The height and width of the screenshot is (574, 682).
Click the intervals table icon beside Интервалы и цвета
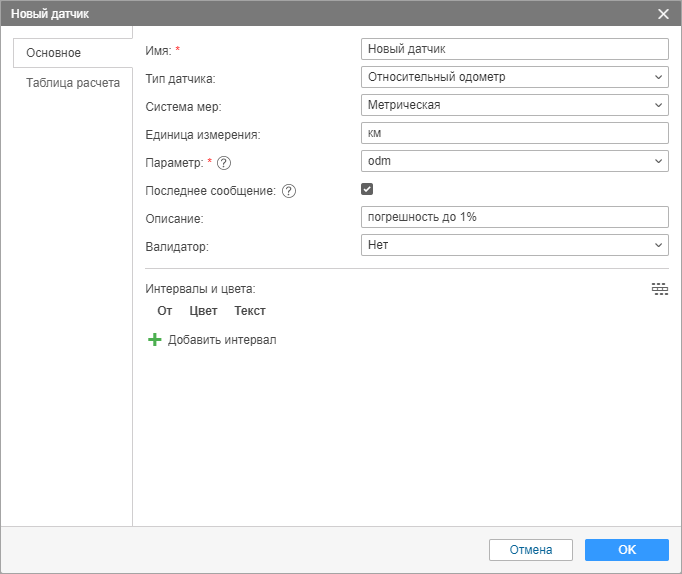pos(659,289)
